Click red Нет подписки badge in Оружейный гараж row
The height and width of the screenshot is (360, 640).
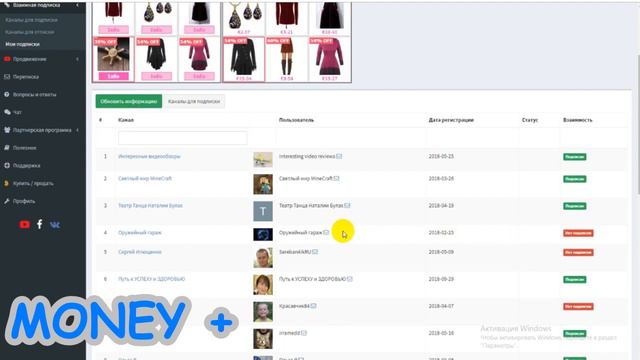(578, 233)
